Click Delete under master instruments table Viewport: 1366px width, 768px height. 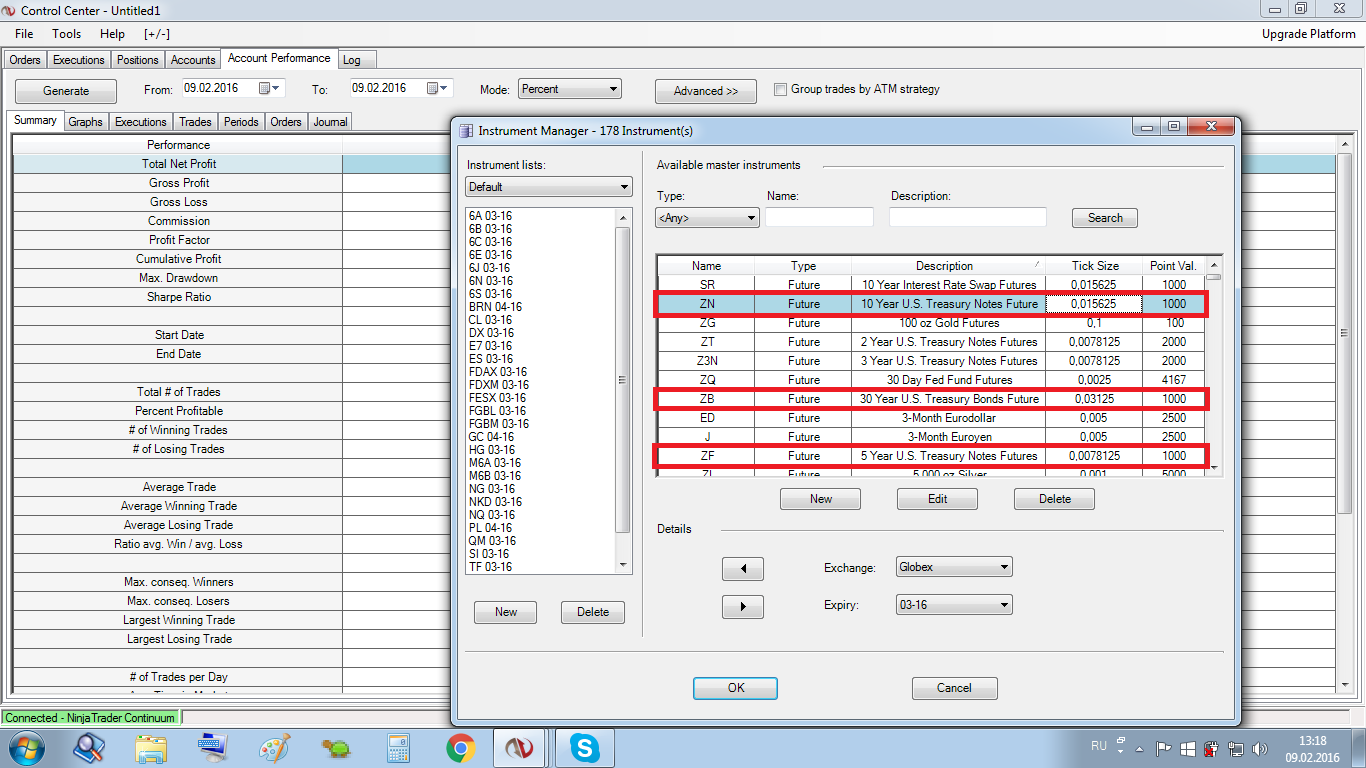(x=1054, y=499)
